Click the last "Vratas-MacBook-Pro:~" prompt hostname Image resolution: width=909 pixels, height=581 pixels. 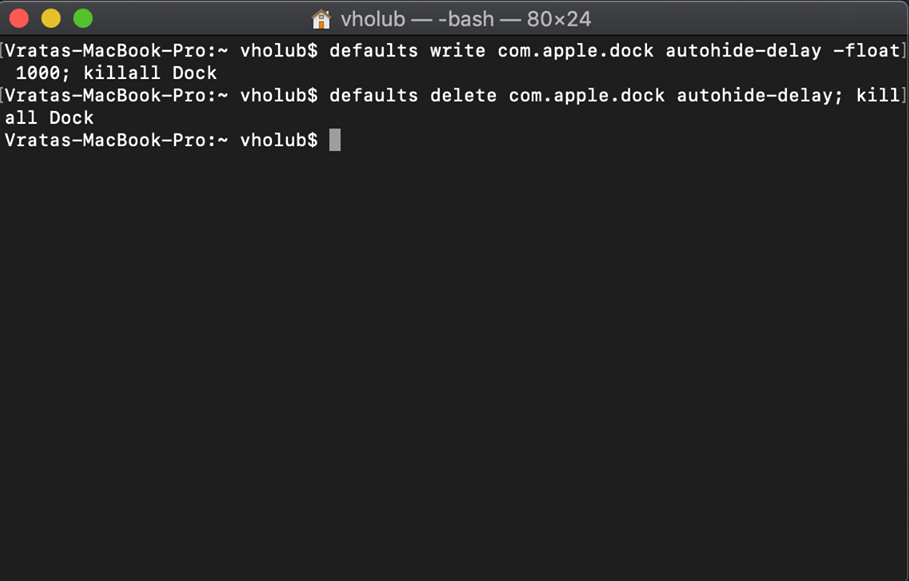click(x=117, y=140)
